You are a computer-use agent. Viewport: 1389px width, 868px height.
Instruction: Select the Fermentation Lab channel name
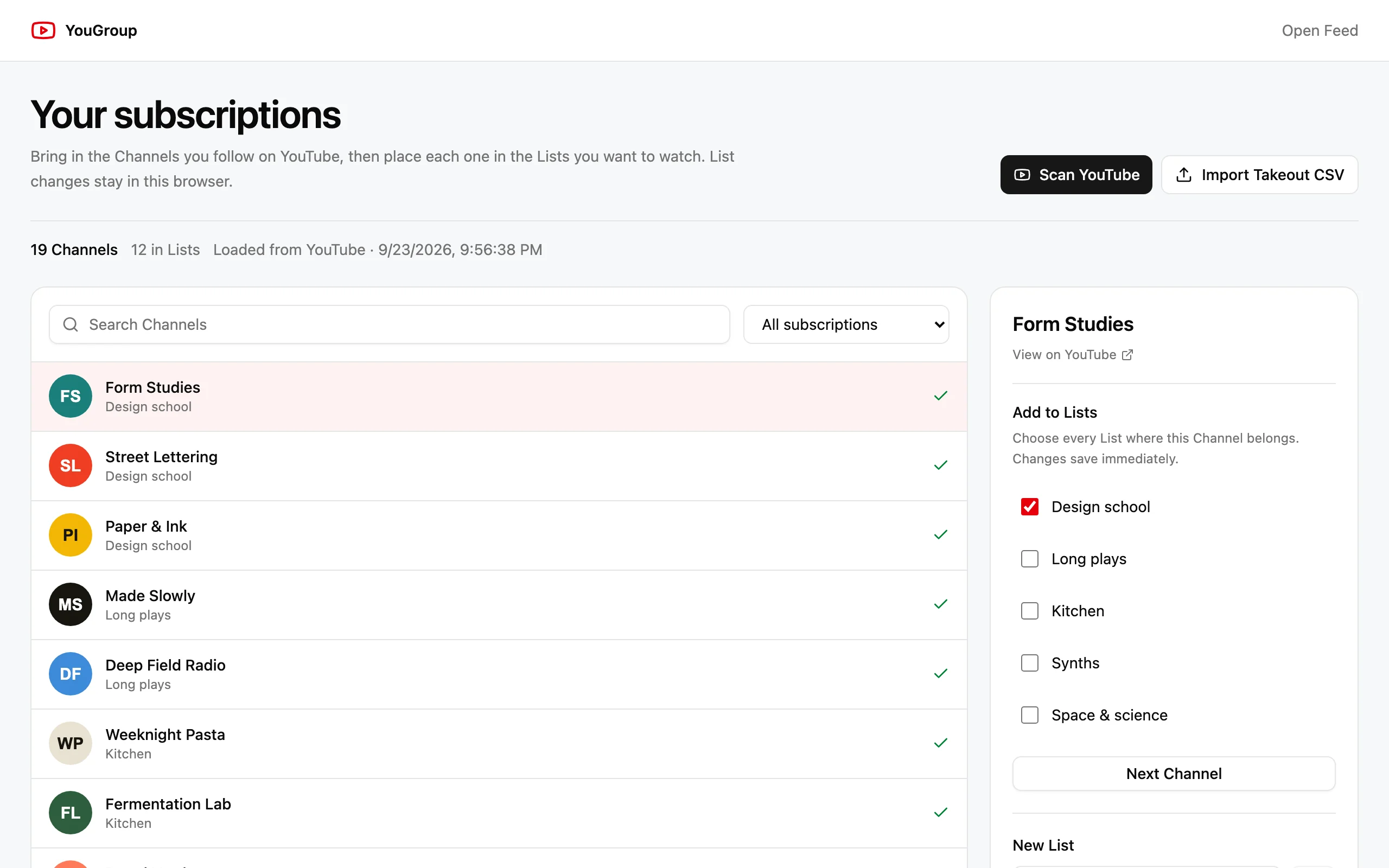(x=168, y=805)
